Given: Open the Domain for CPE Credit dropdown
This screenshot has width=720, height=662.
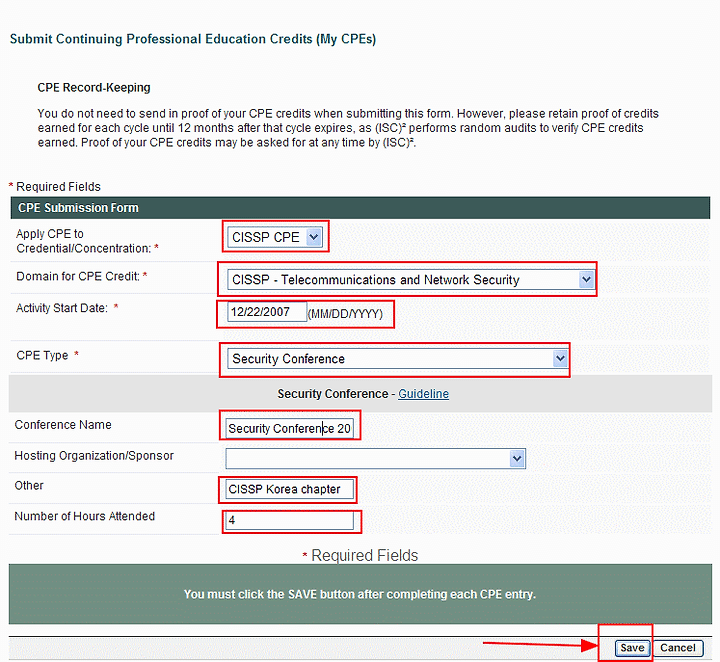Looking at the screenshot, I should click(411, 279).
